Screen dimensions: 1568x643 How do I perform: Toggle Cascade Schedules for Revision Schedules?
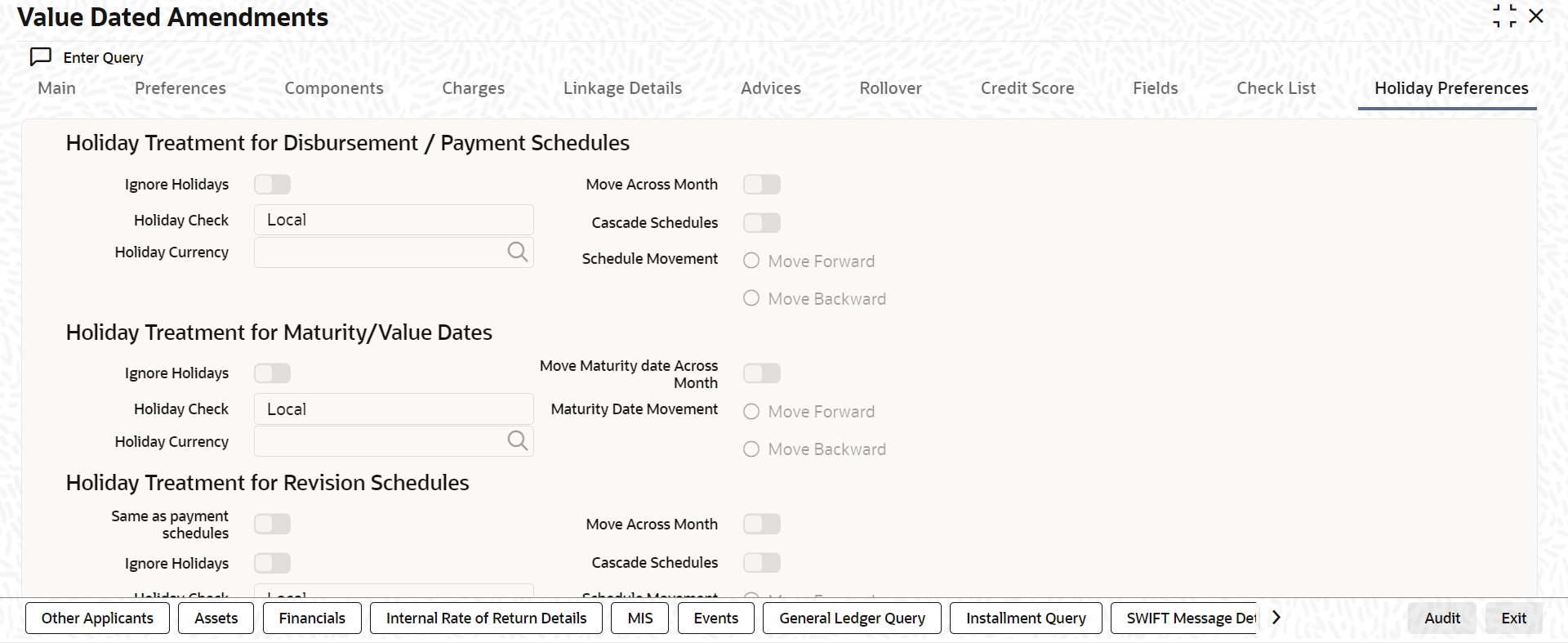(762, 563)
